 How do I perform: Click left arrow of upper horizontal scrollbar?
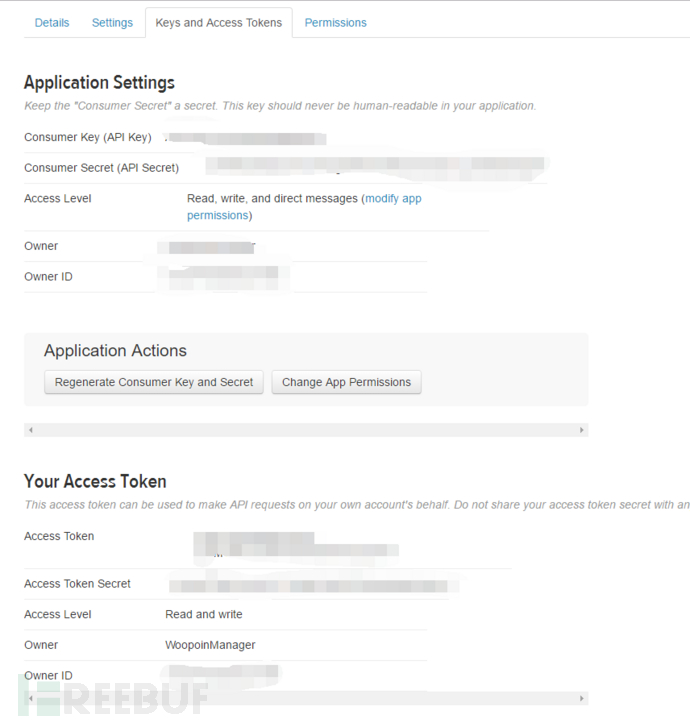[31, 430]
